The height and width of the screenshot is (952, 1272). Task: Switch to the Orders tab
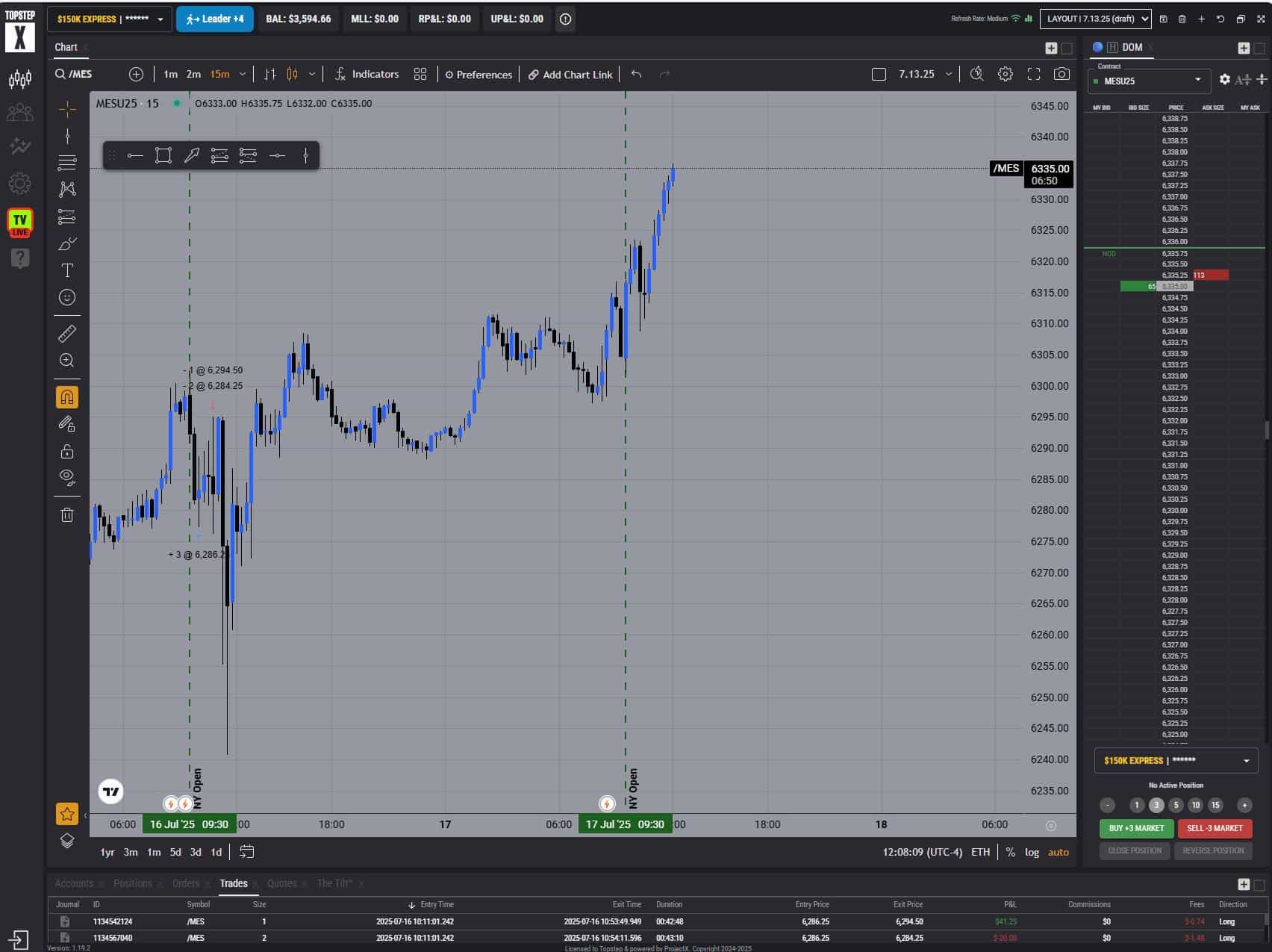click(186, 883)
